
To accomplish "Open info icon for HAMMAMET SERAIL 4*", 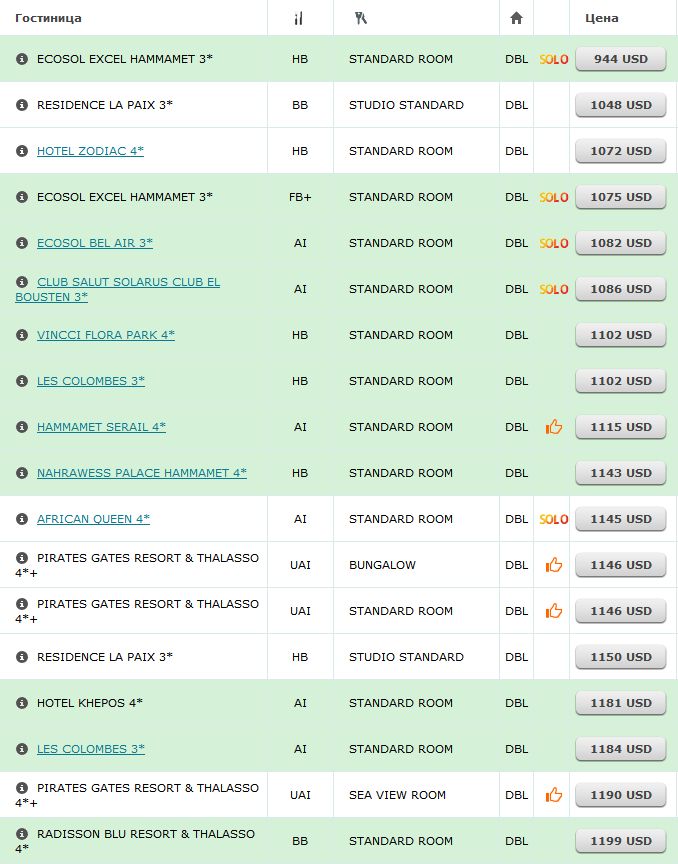I will click(21, 427).
